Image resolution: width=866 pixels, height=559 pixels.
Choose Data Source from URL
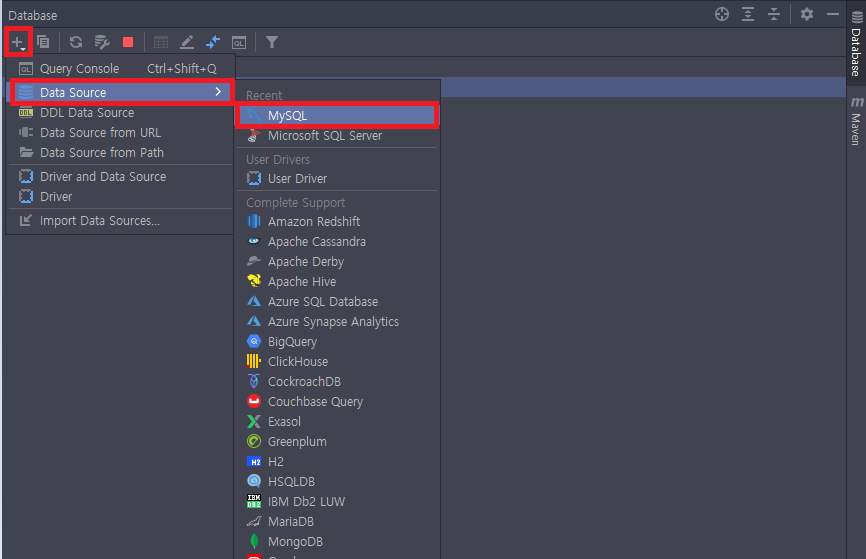(x=120, y=133)
